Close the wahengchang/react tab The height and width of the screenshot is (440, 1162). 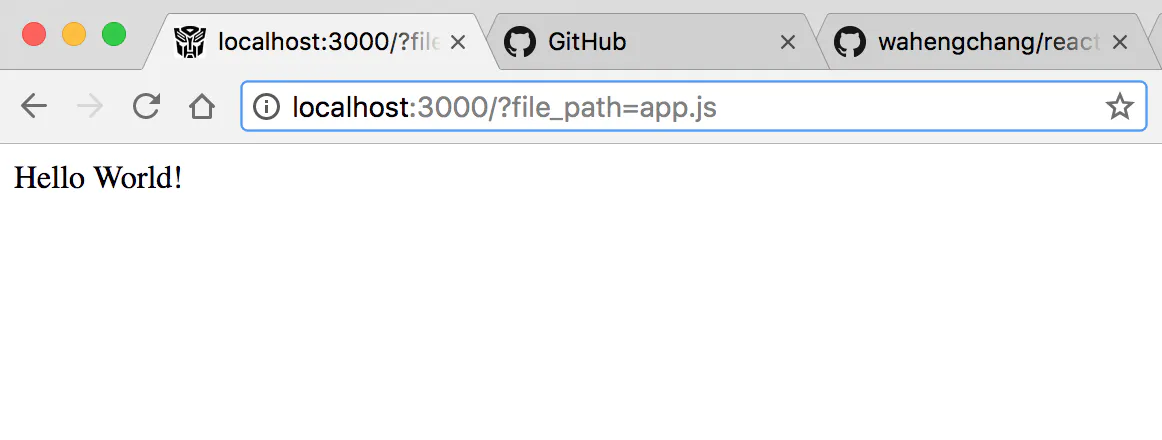[1120, 43]
